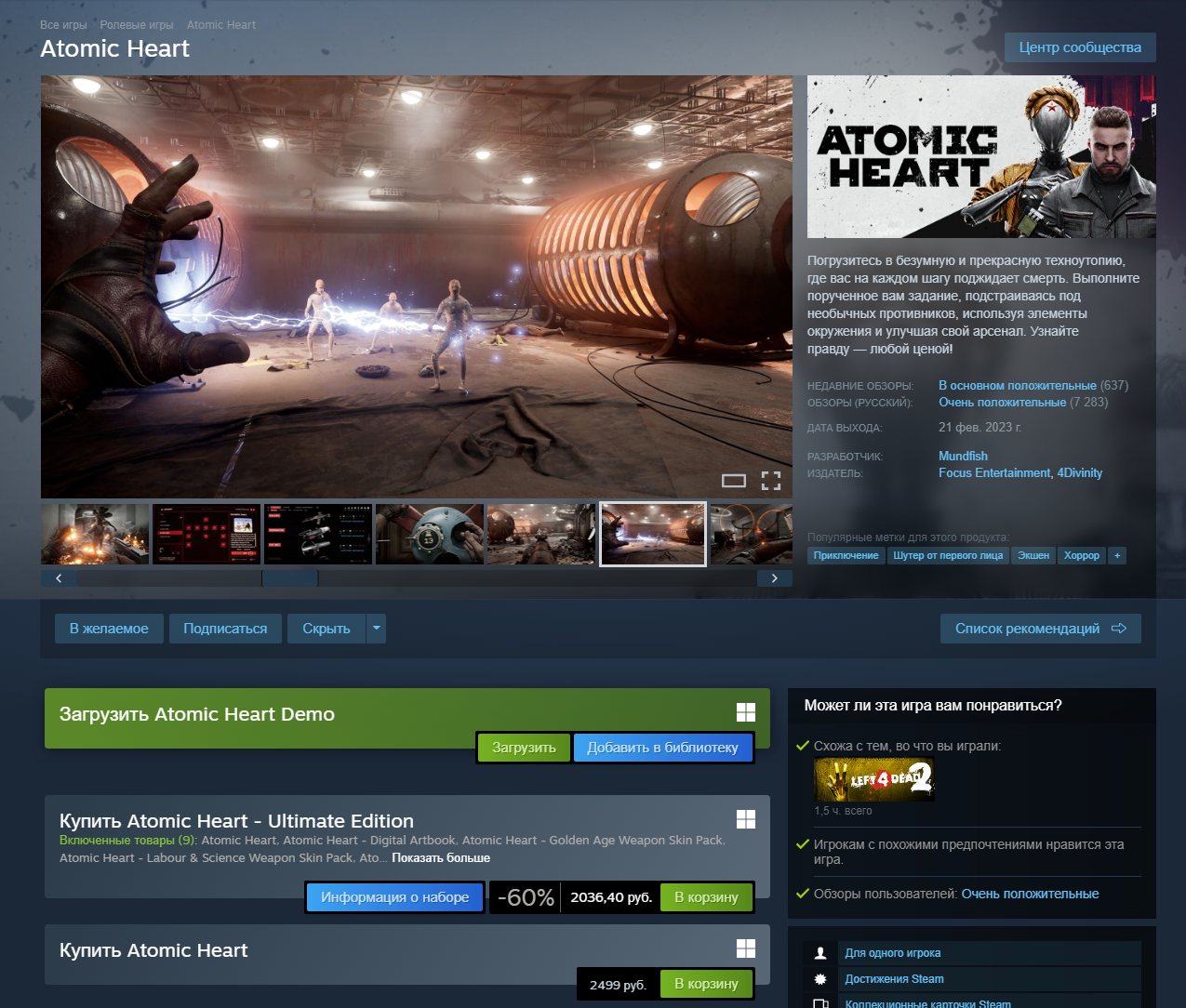1186x1008 pixels.
Task: Click Windows icon in Atomic Heart Demo block
Action: (x=746, y=712)
